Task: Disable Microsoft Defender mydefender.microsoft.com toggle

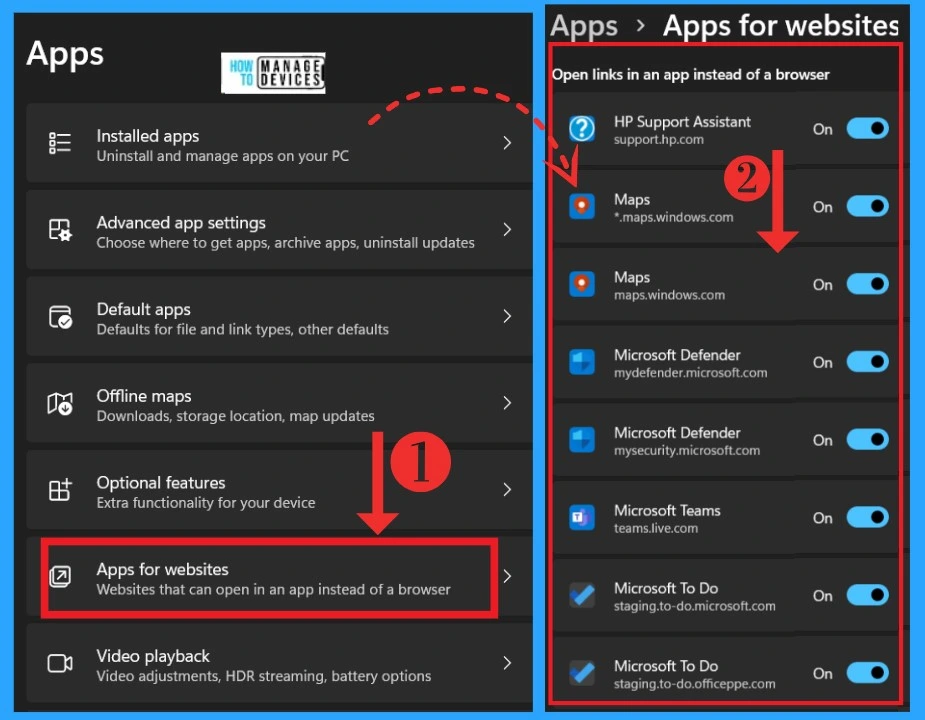Action: coord(867,362)
